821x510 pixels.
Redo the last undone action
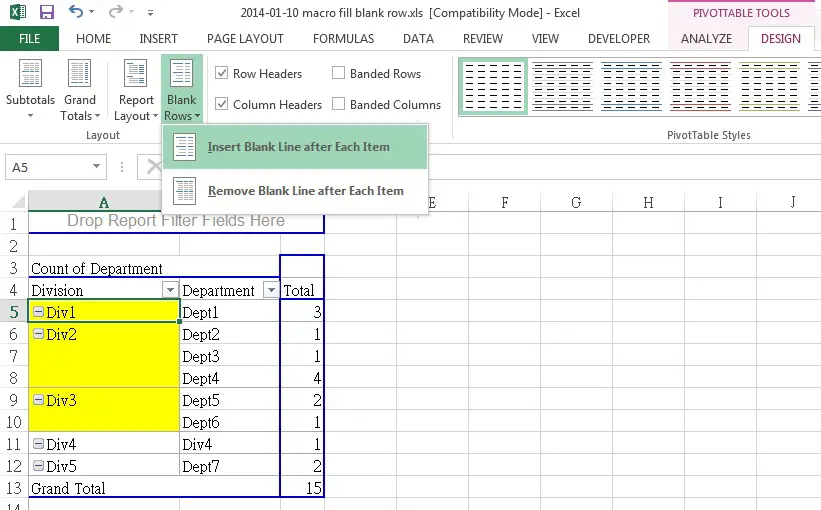coord(116,12)
